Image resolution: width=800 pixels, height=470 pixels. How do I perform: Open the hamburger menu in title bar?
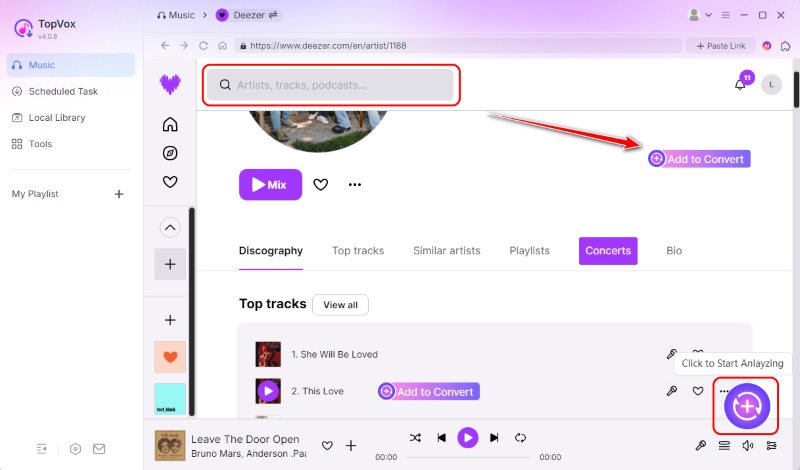tap(726, 15)
